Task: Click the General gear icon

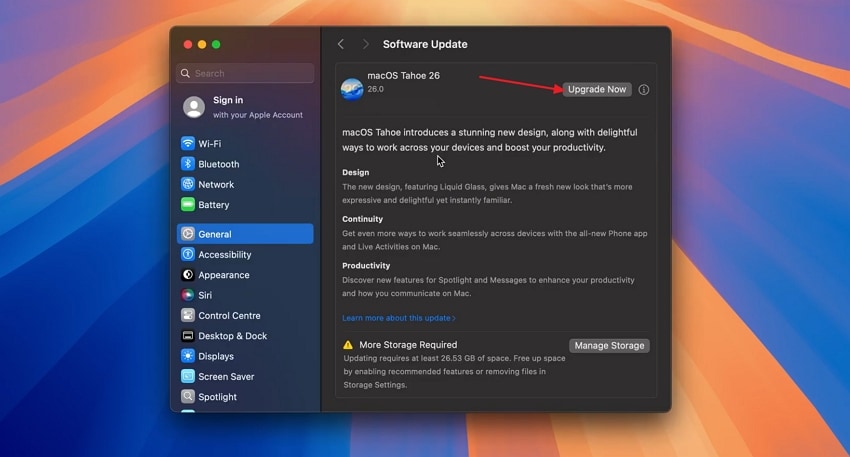Action: pyautogui.click(x=188, y=234)
